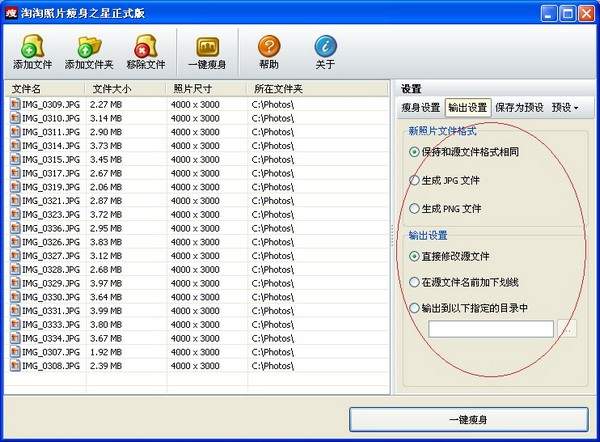Select 保持和源文件格式相同 radio option

[414, 152]
